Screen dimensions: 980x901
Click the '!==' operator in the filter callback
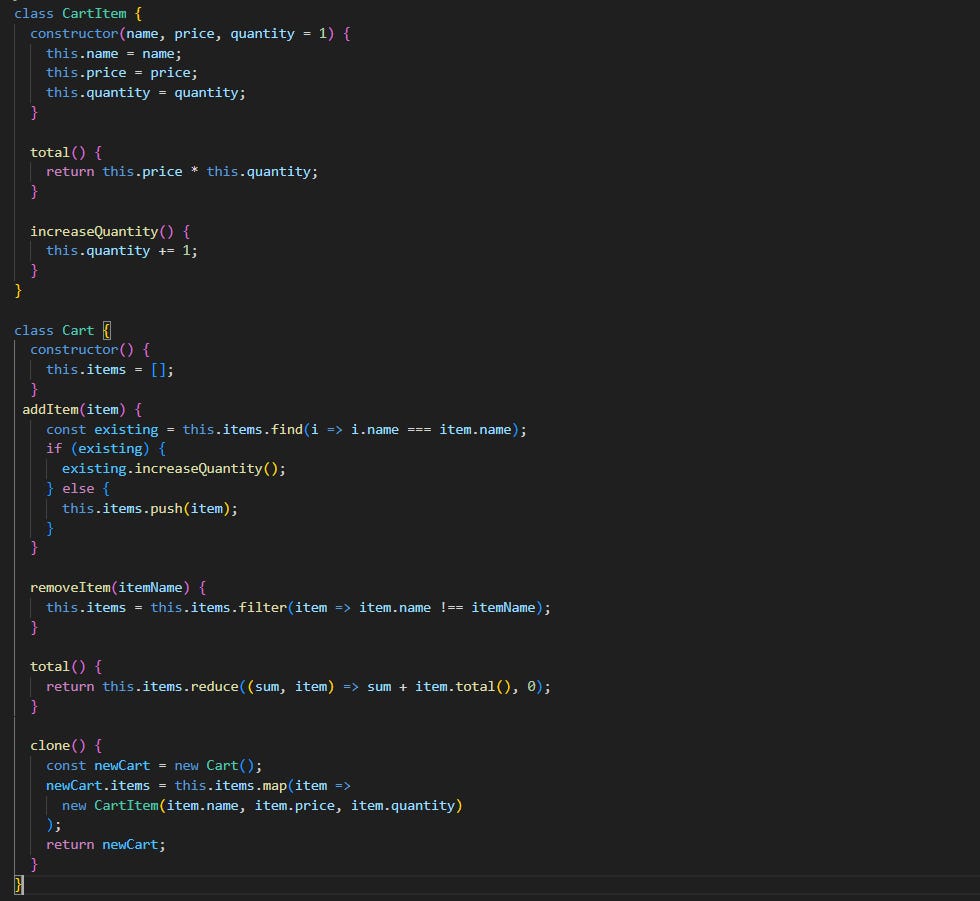tap(451, 607)
